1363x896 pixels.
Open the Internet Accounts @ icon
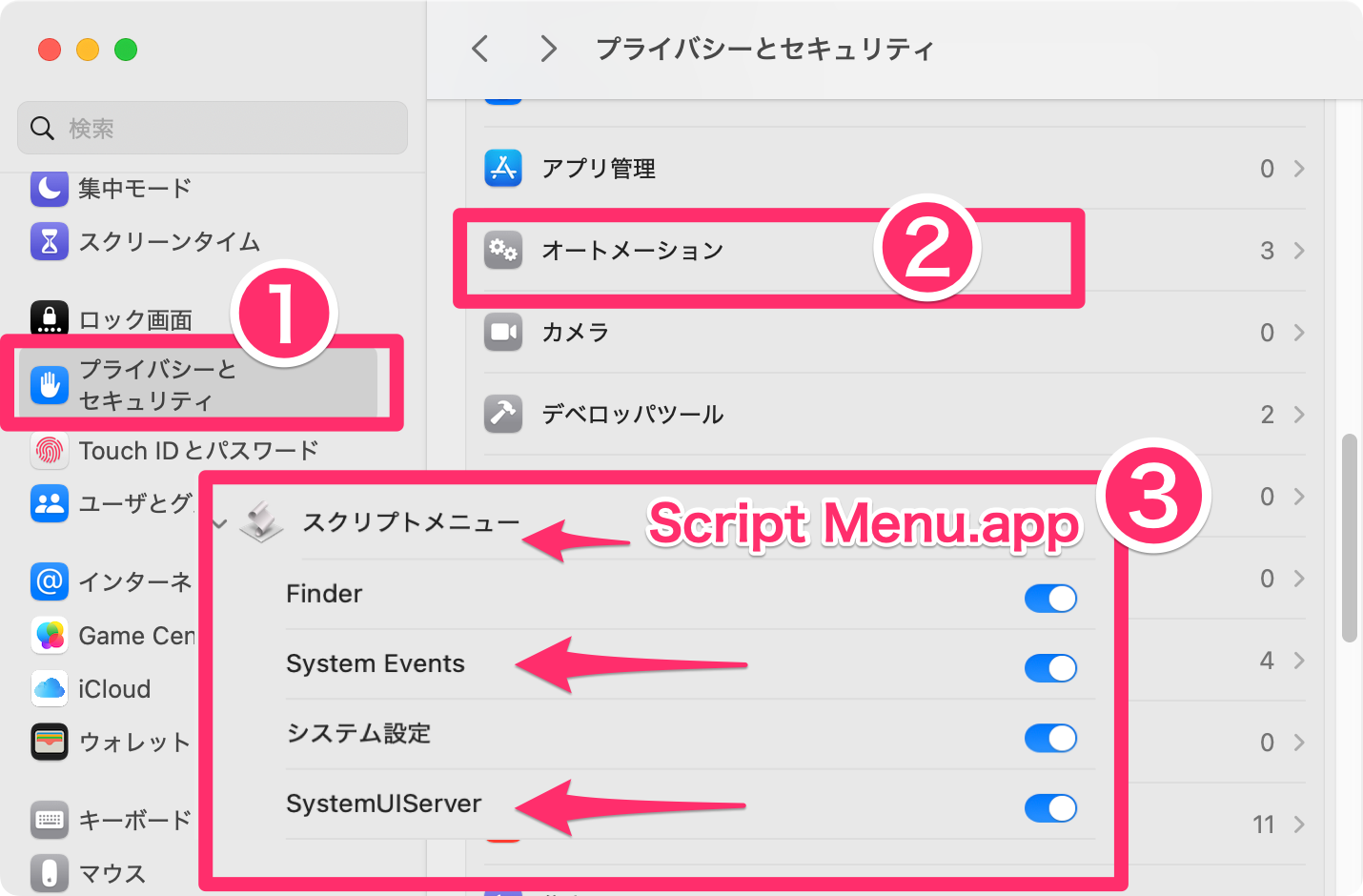tap(50, 580)
